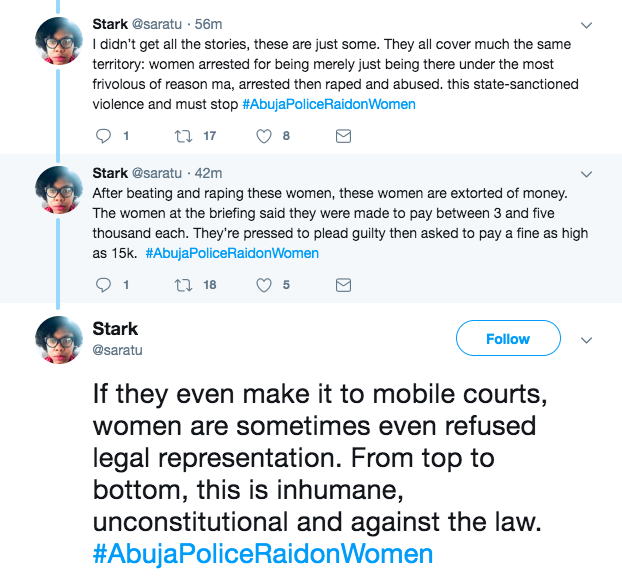This screenshot has width=622, height=582.
Task: Open the chevron menu beside Follow
Action: click(x=587, y=340)
